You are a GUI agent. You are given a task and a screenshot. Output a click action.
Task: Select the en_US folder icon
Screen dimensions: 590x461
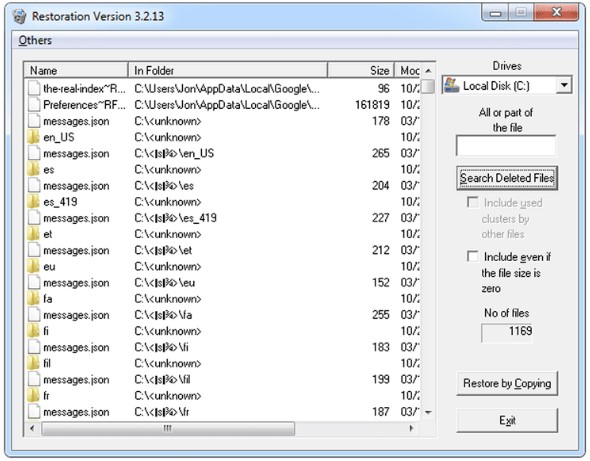coord(33,137)
